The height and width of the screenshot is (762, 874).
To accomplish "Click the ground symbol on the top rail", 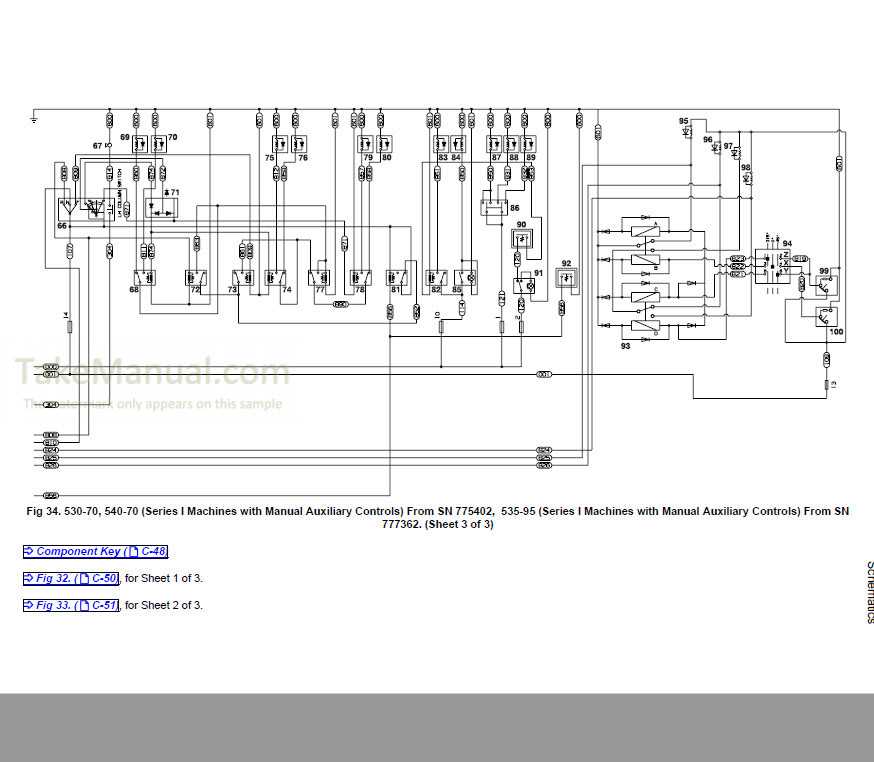I will click(34, 119).
